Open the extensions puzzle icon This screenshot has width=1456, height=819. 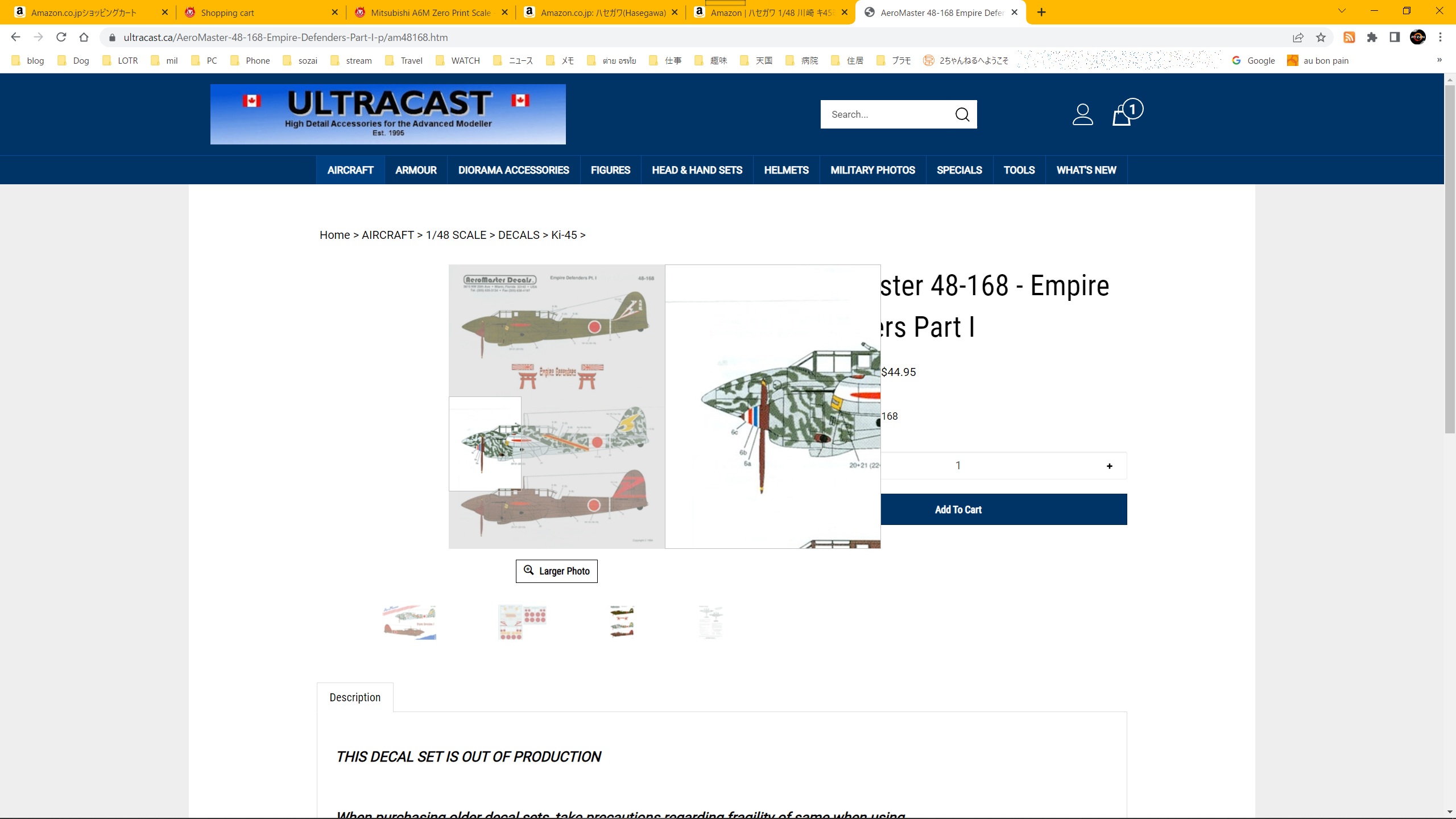(x=1372, y=37)
